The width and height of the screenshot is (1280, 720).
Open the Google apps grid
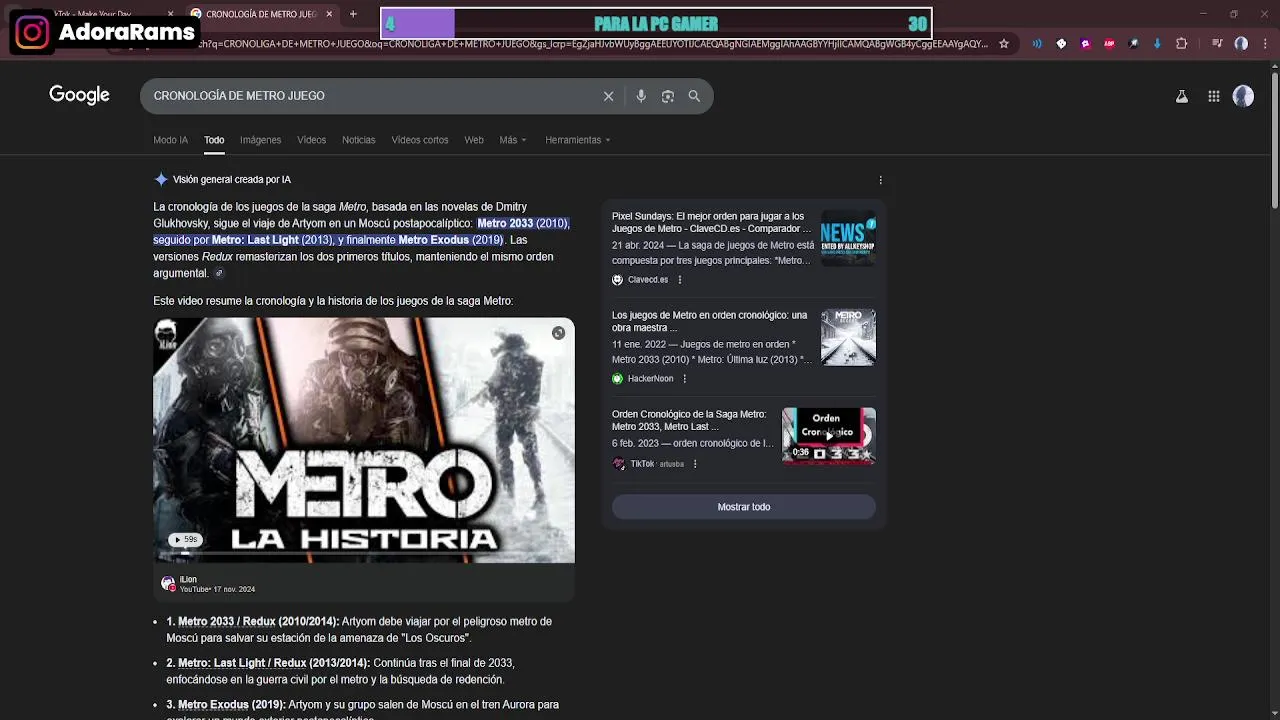1213,96
